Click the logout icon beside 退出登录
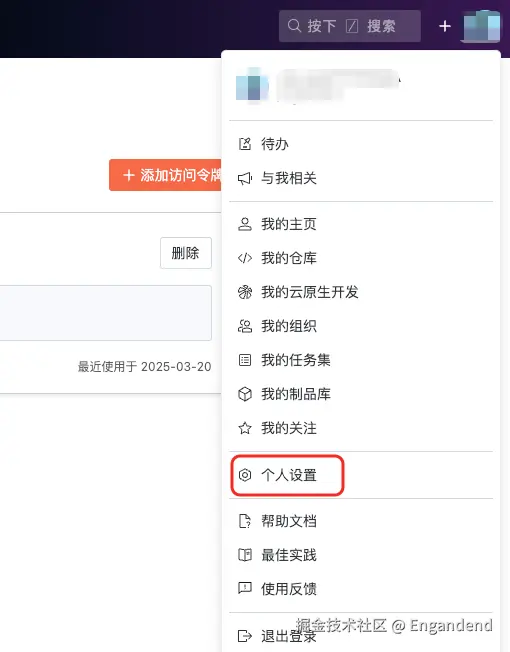Viewport: 510px width, 652px height. [245, 636]
